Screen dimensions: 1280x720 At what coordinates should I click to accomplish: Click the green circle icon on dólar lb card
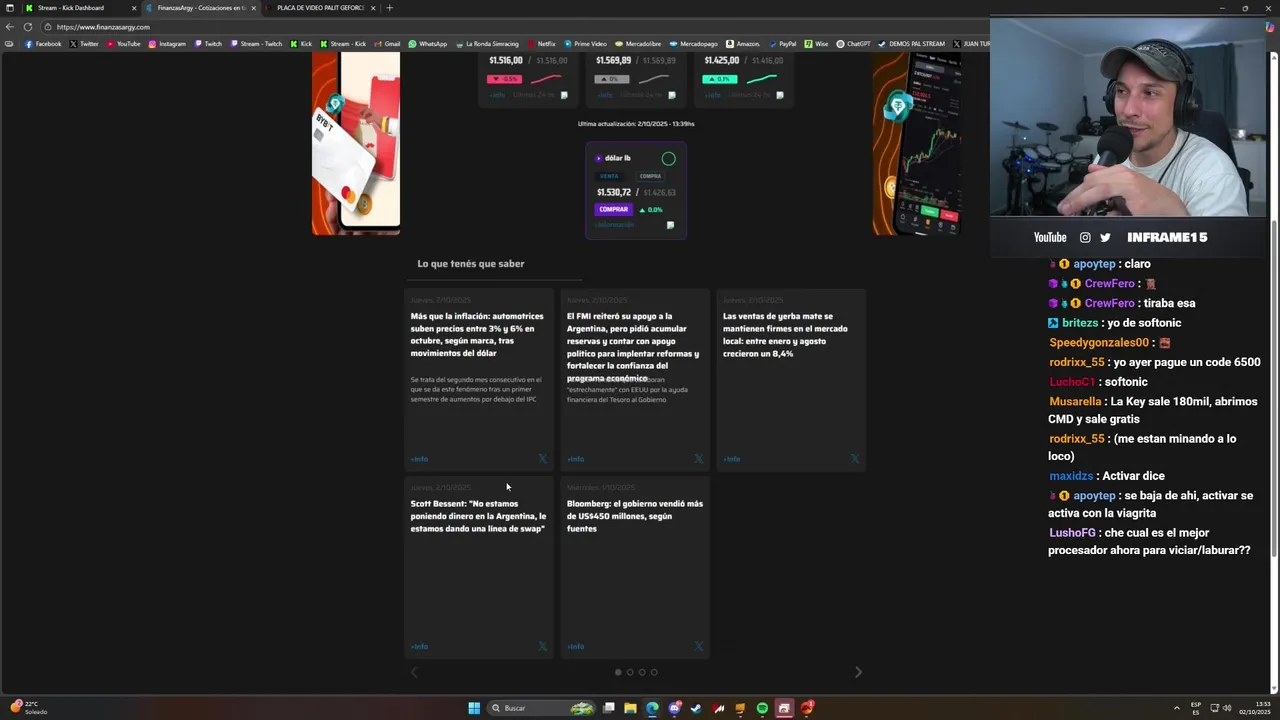click(668, 158)
